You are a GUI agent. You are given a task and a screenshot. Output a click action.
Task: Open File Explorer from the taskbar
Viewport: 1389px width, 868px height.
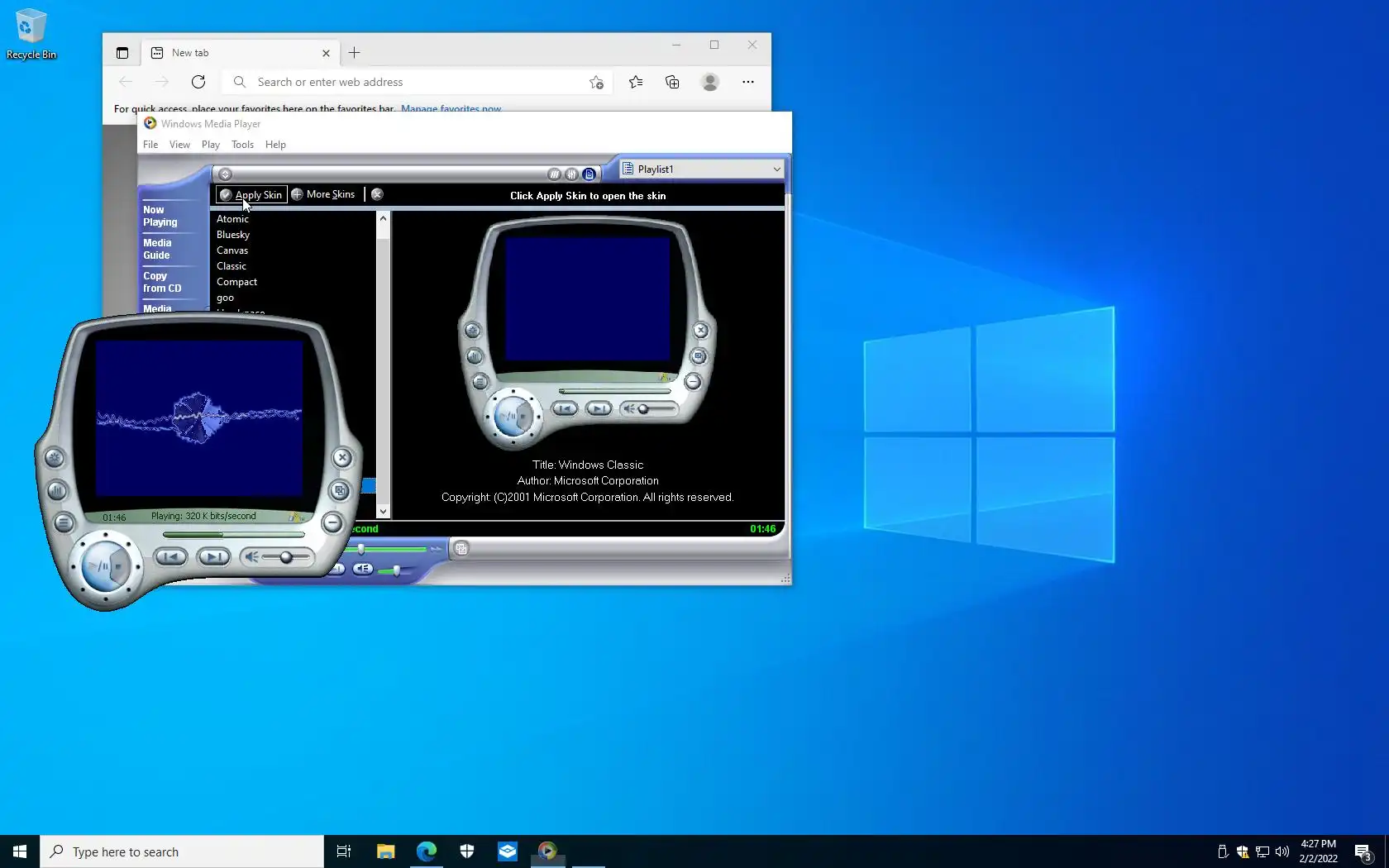385,851
